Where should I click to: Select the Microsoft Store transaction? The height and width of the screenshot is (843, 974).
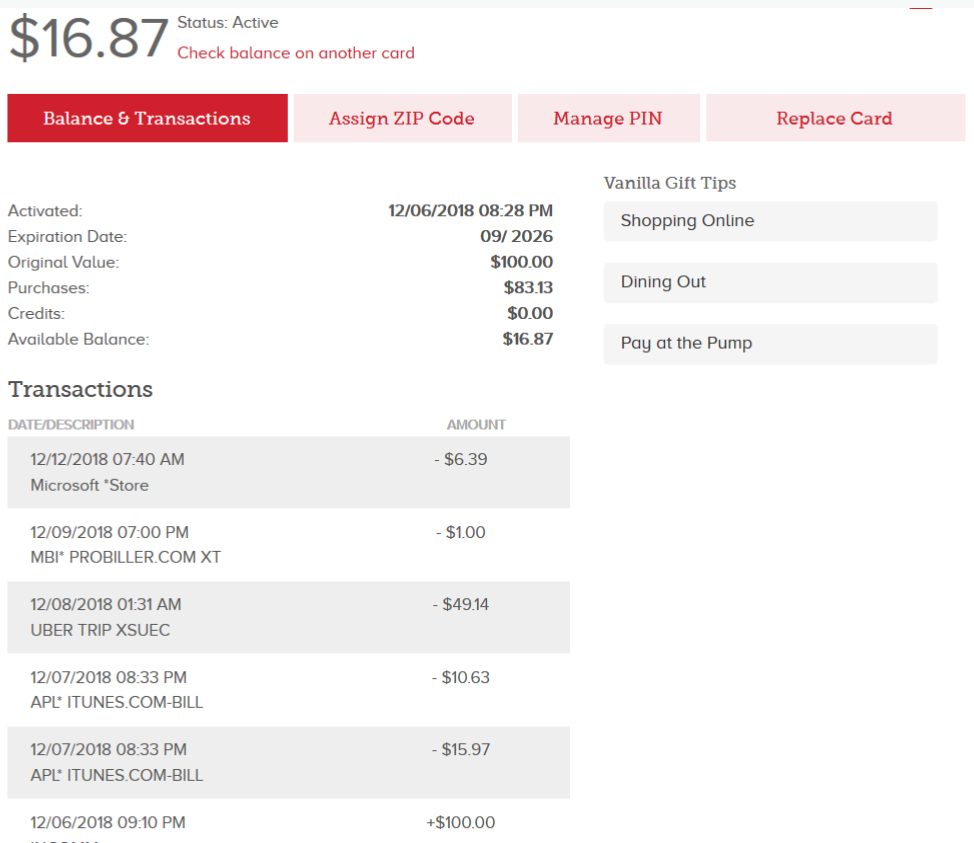pyautogui.click(x=289, y=471)
